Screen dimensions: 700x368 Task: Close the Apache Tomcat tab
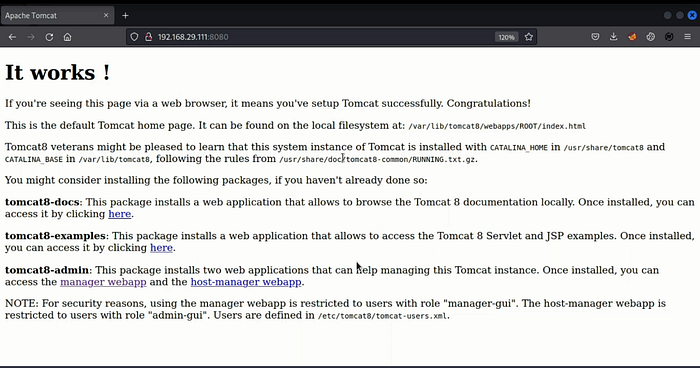(106, 15)
